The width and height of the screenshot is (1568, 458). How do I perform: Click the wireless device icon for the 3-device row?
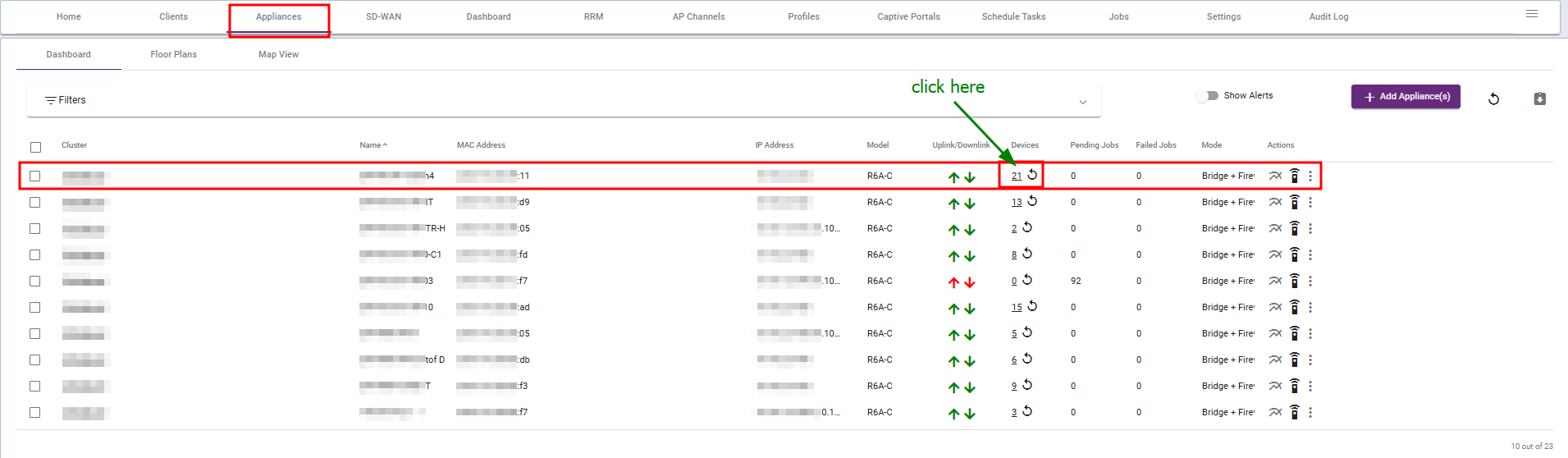(x=1295, y=412)
